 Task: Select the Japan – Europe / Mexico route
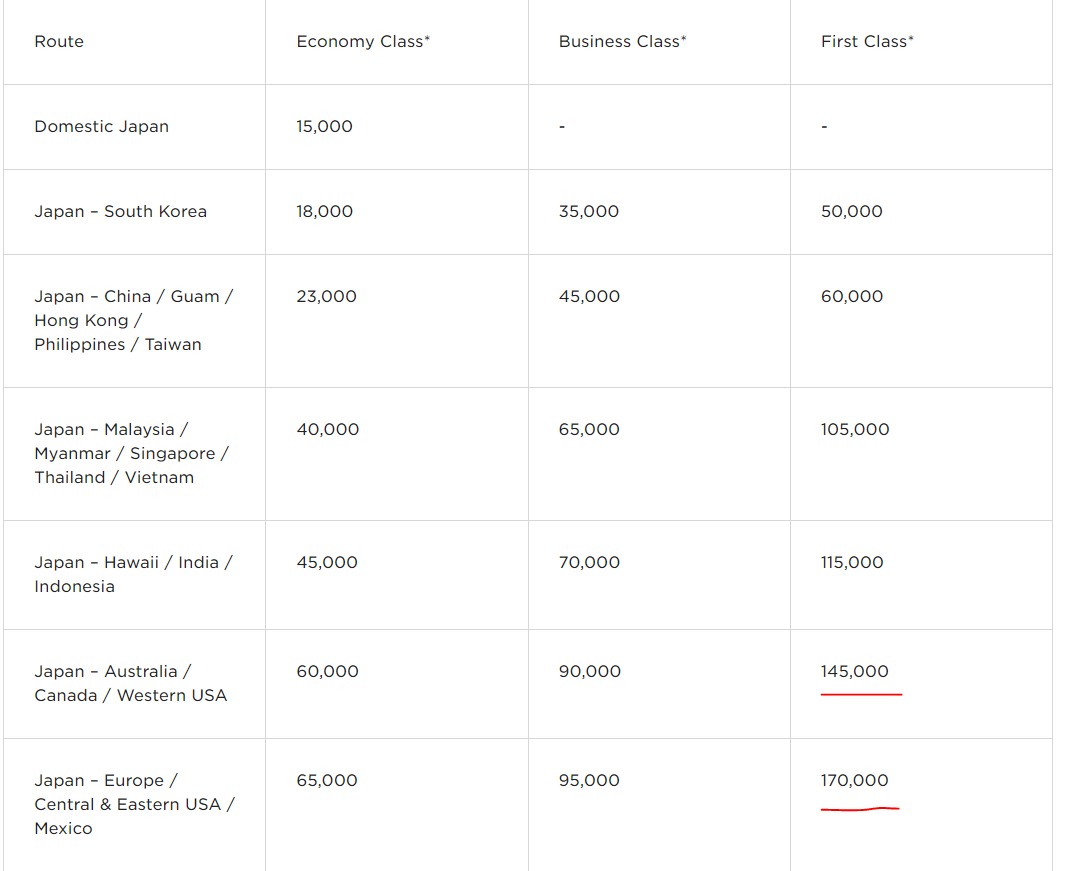pyautogui.click(x=135, y=804)
